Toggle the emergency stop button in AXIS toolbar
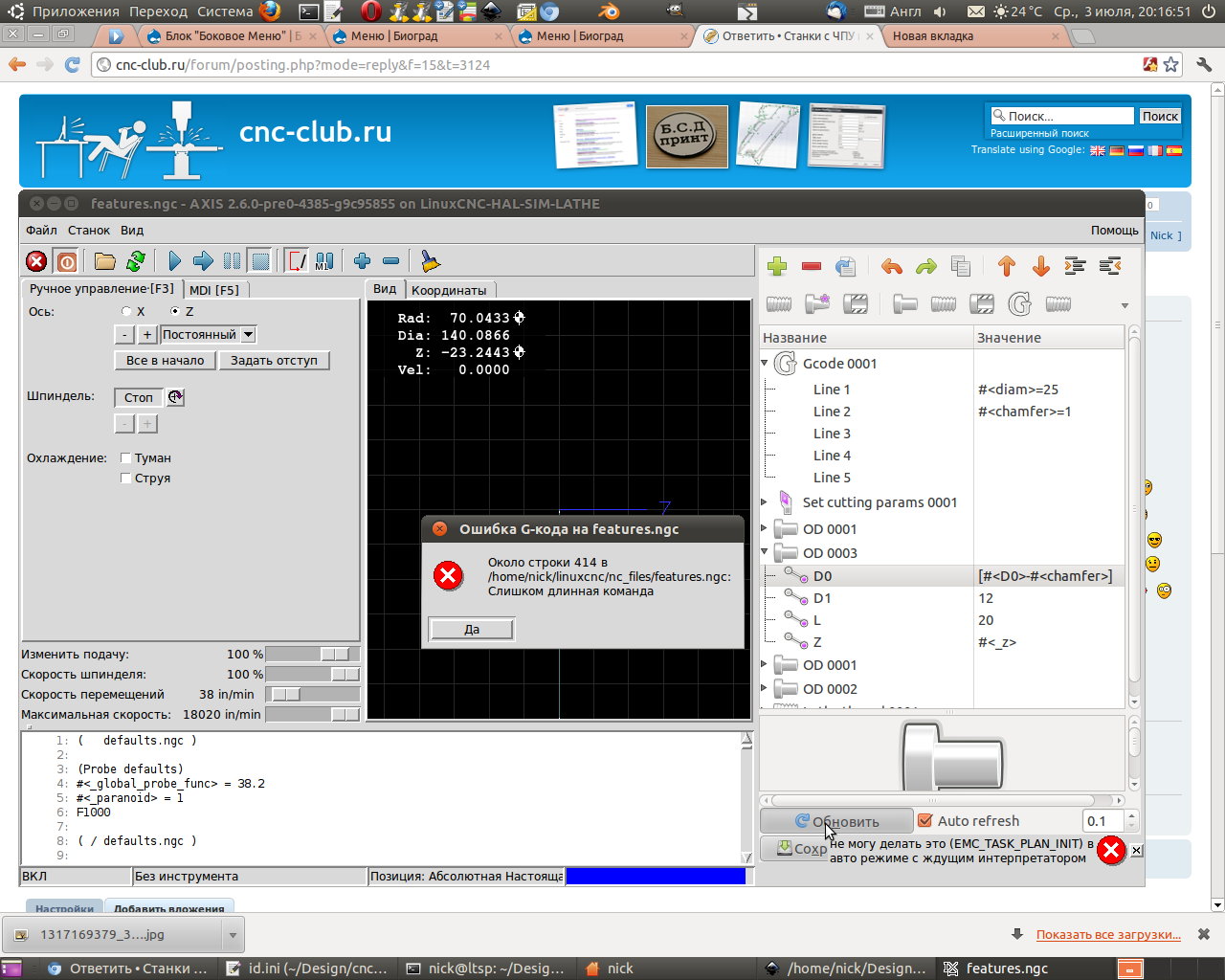 coord(36,261)
